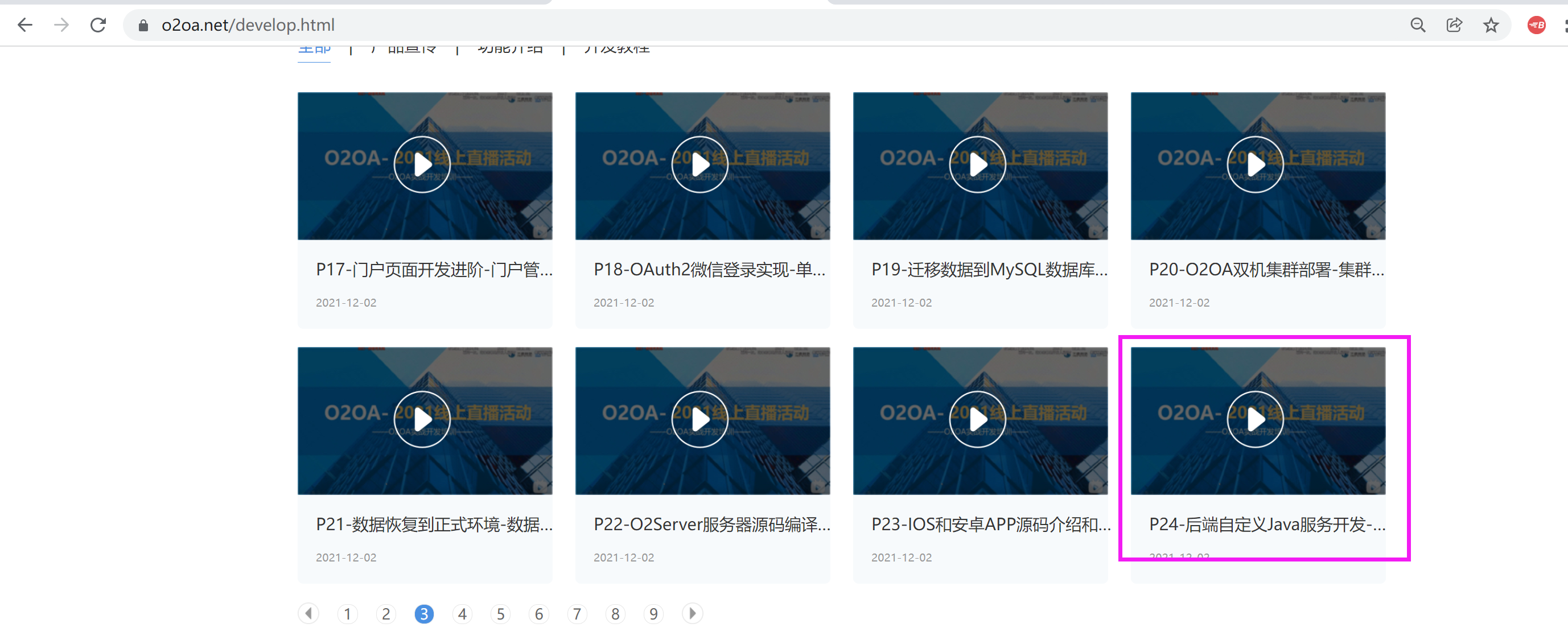This screenshot has height=640, width=1568.
Task: Bookmark this page with the star icon
Action: [x=1491, y=25]
